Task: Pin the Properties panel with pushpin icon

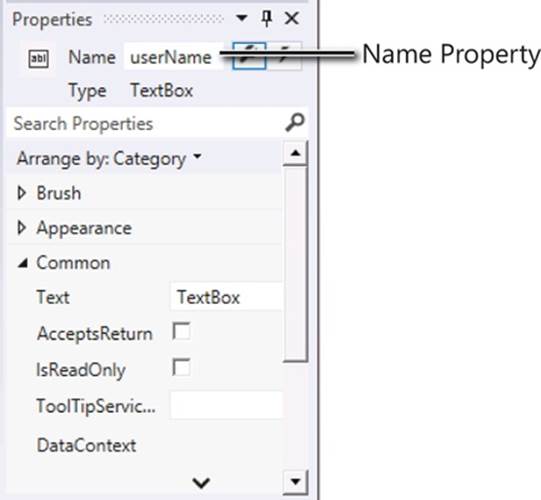Action: (266, 18)
